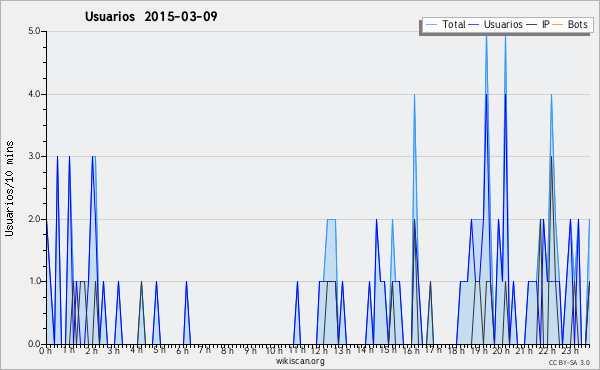Click the '23 h' x-axis label

click(x=570, y=350)
